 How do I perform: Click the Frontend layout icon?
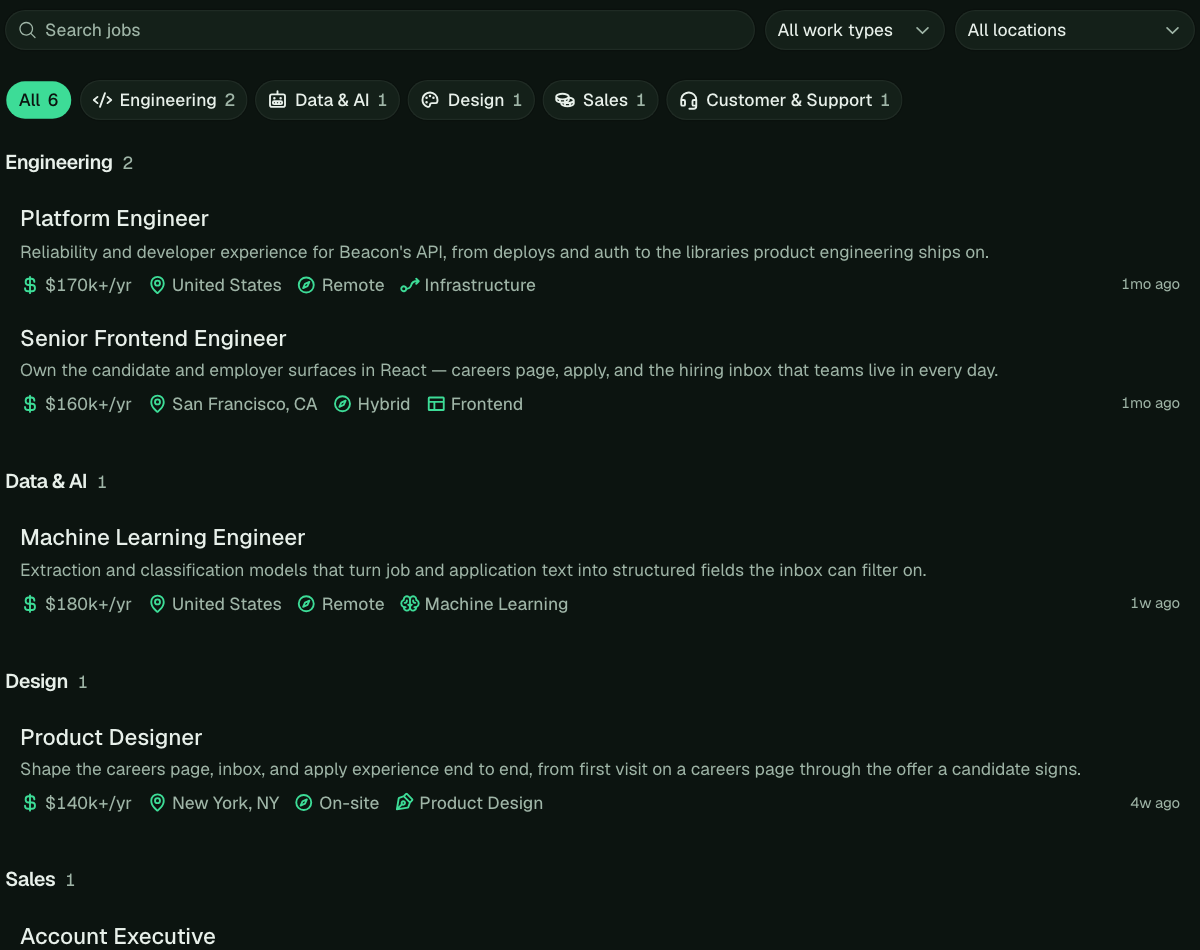pos(435,404)
